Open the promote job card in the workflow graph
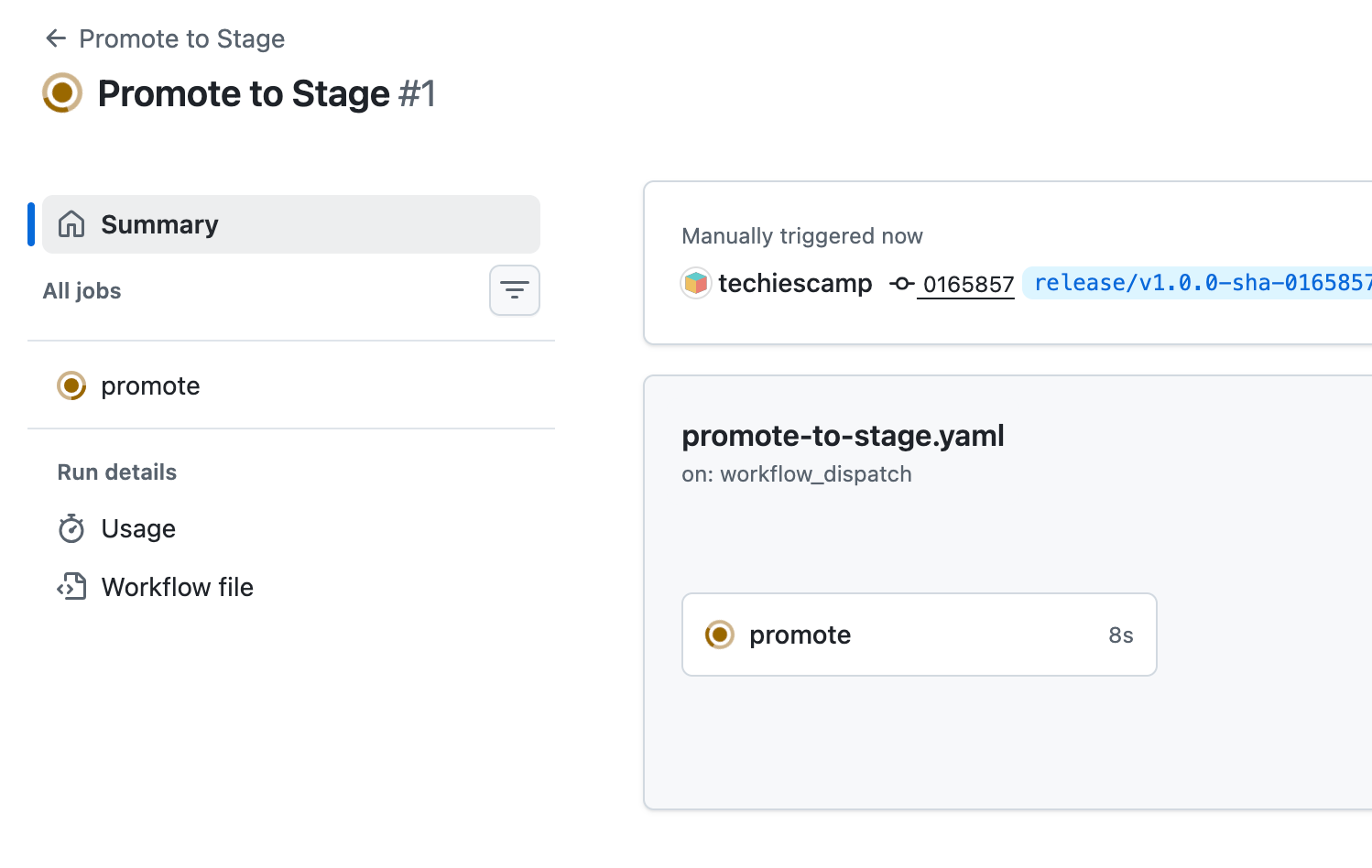This screenshot has height=868, width=1372. click(x=919, y=635)
